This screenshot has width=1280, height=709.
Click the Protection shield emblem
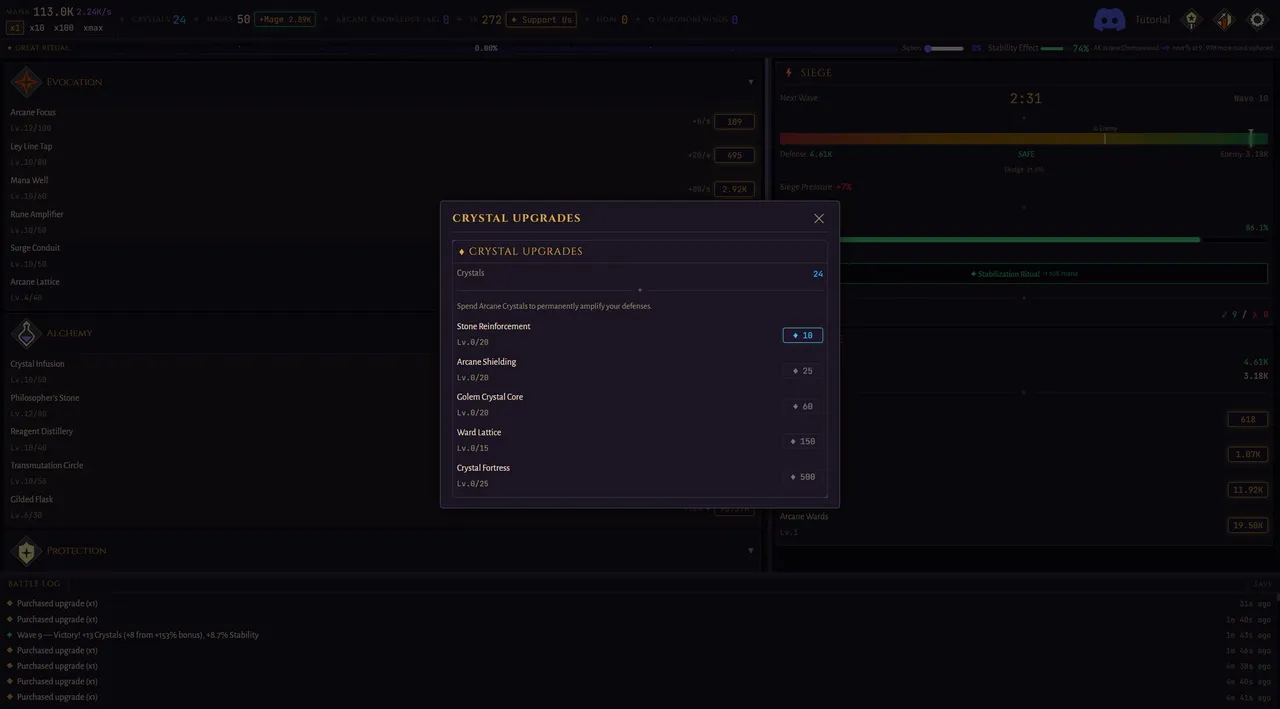point(27,551)
